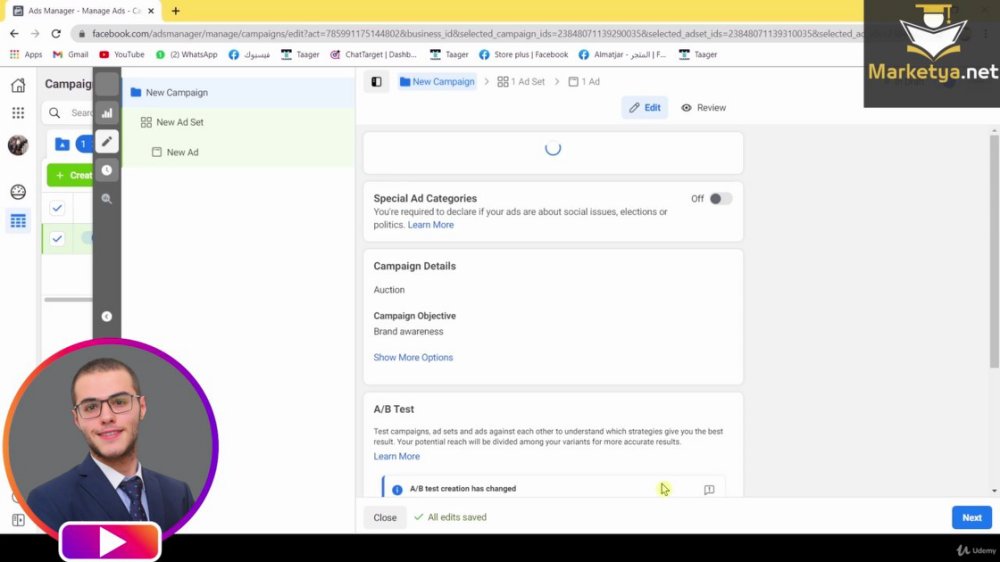Click the campaign search field
This screenshot has width=1000, height=562.
coord(70,113)
